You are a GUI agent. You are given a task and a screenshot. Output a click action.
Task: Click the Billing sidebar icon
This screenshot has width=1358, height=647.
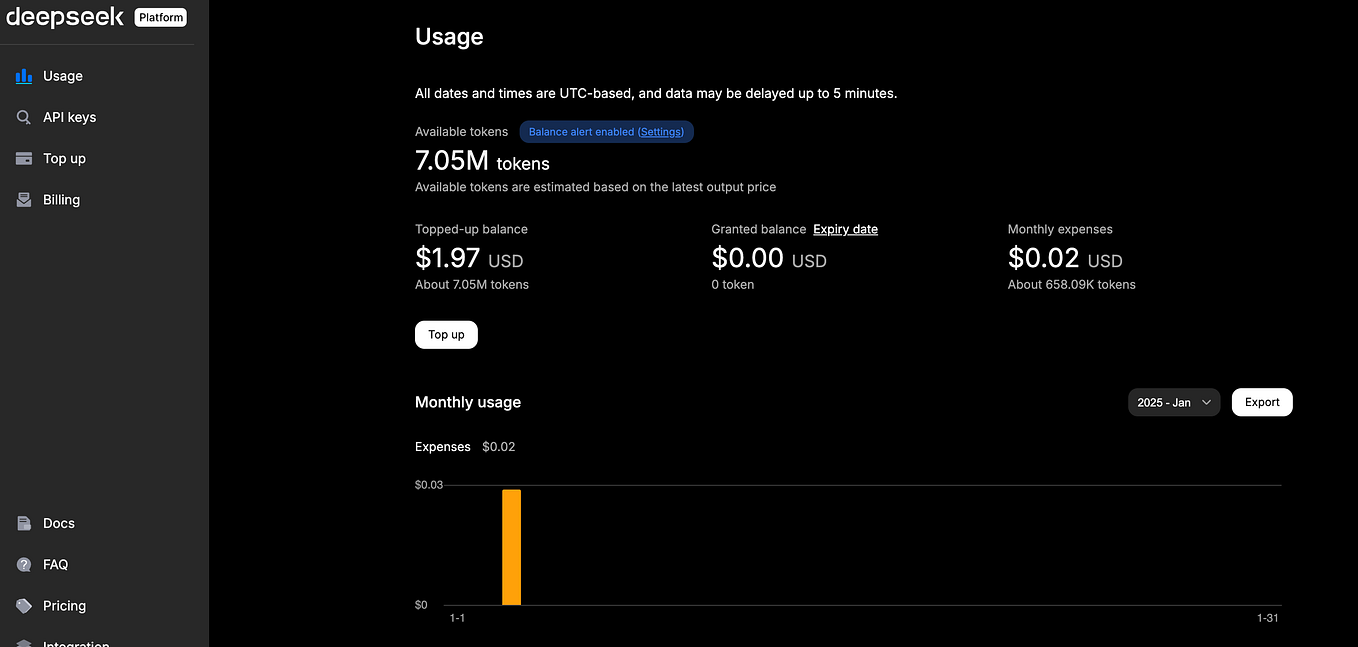(24, 200)
